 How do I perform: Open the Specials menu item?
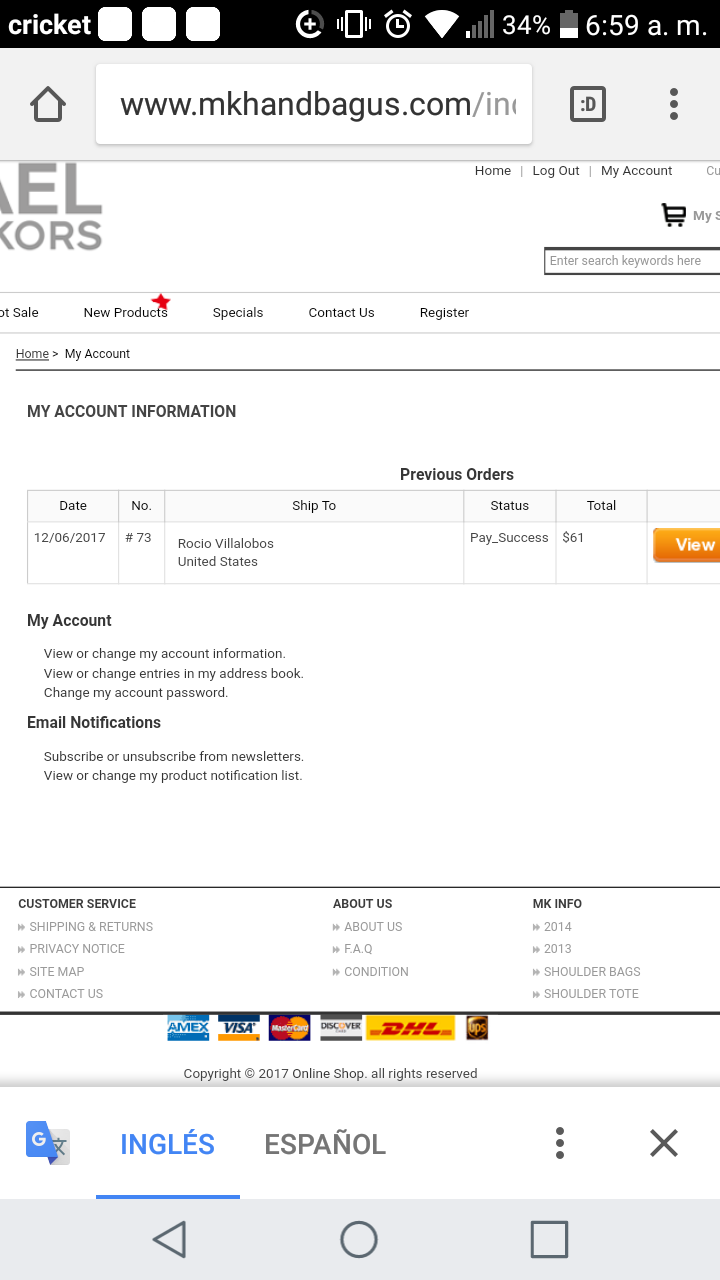[x=238, y=313]
